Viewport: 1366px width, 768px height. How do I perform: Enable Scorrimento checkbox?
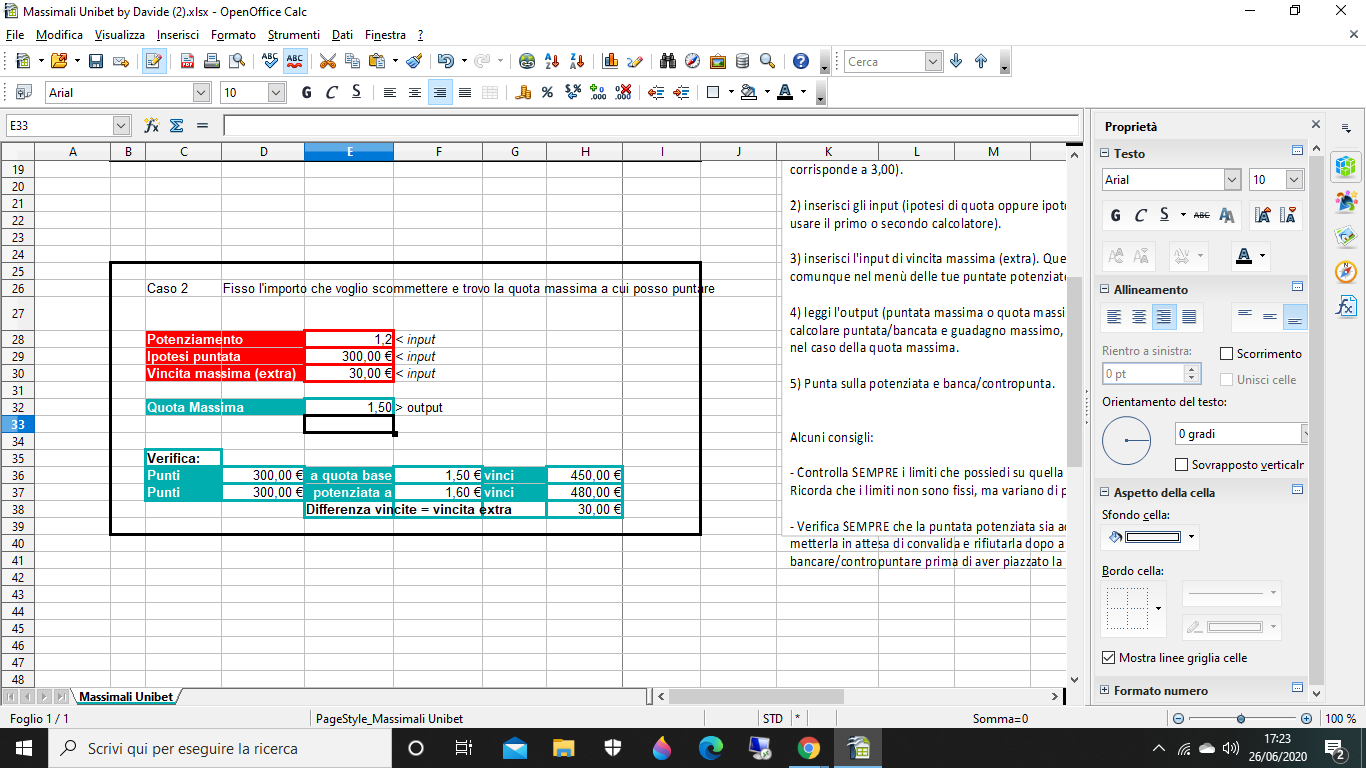pos(1227,354)
